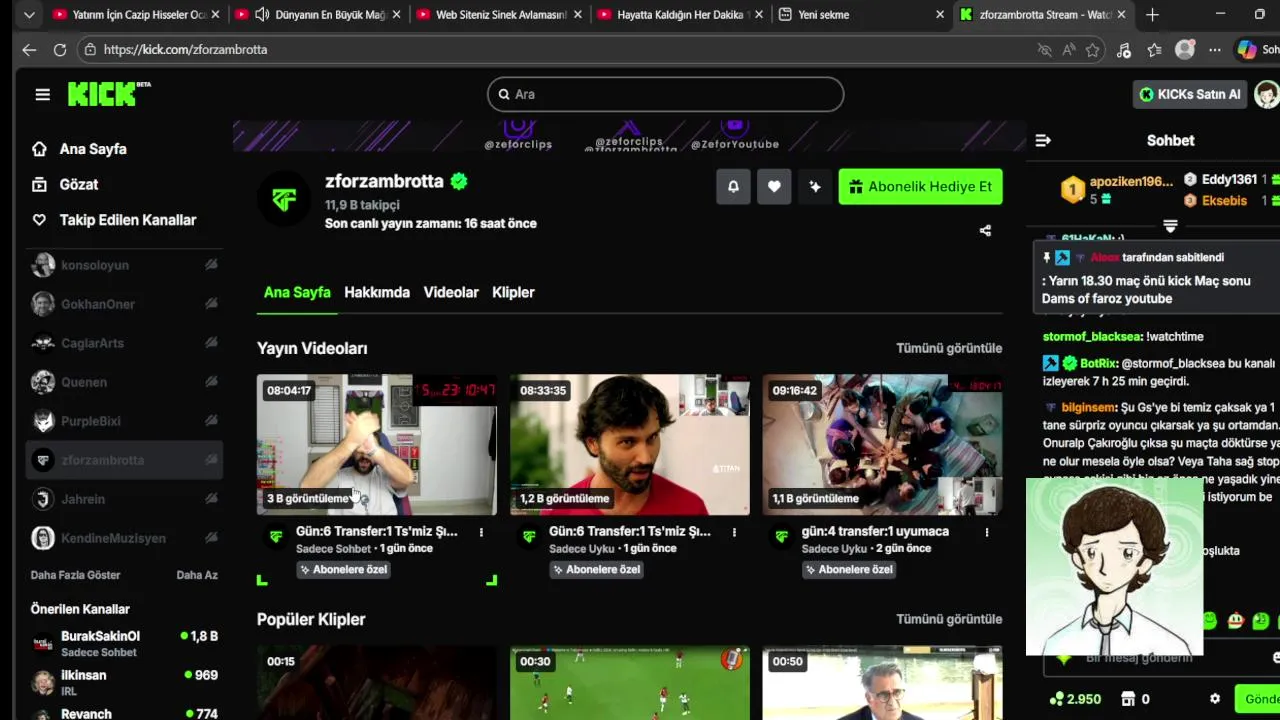Open the browser media control icon

[x=1124, y=50]
